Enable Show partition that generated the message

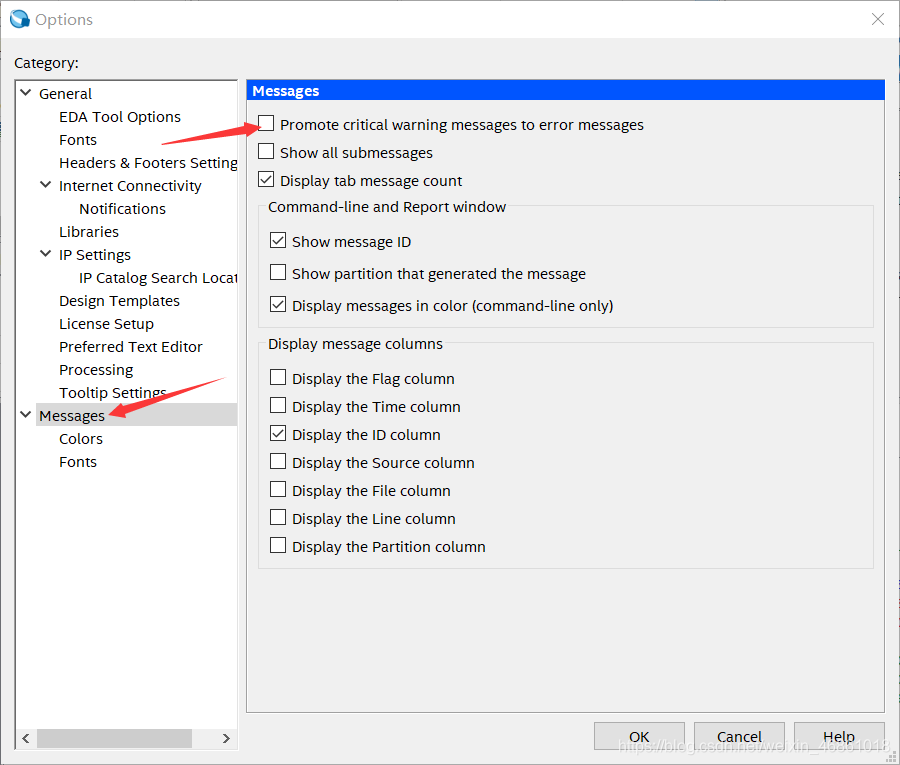click(x=278, y=273)
